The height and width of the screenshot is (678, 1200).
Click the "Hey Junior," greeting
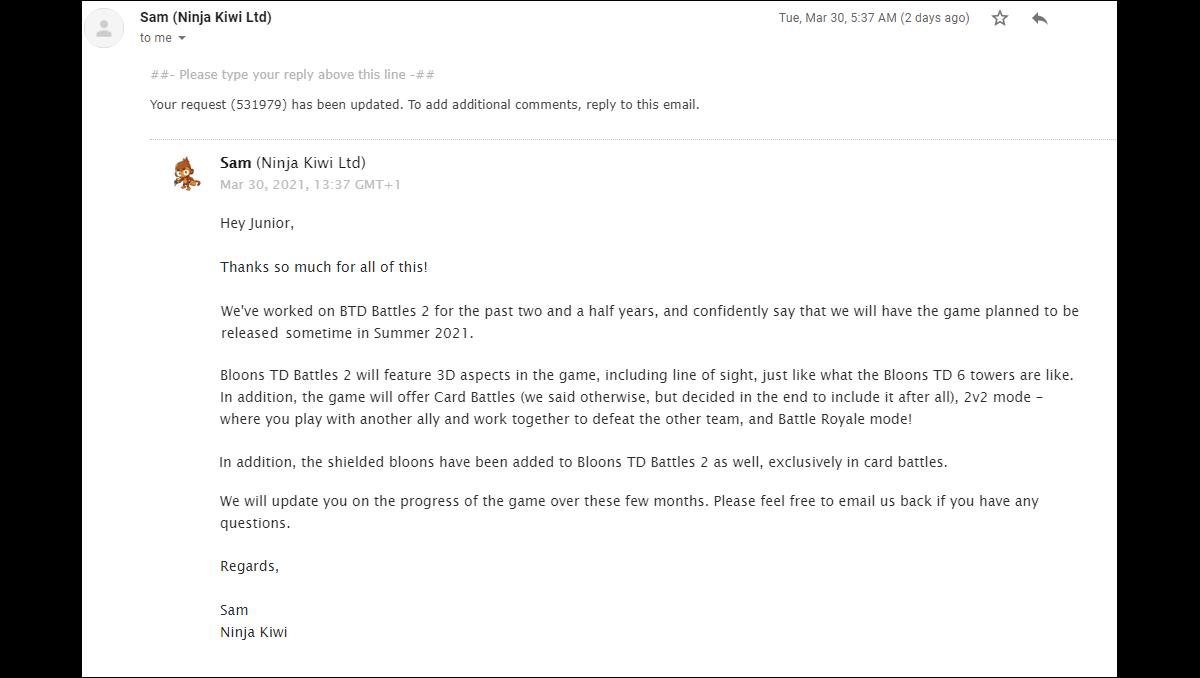[x=257, y=224]
